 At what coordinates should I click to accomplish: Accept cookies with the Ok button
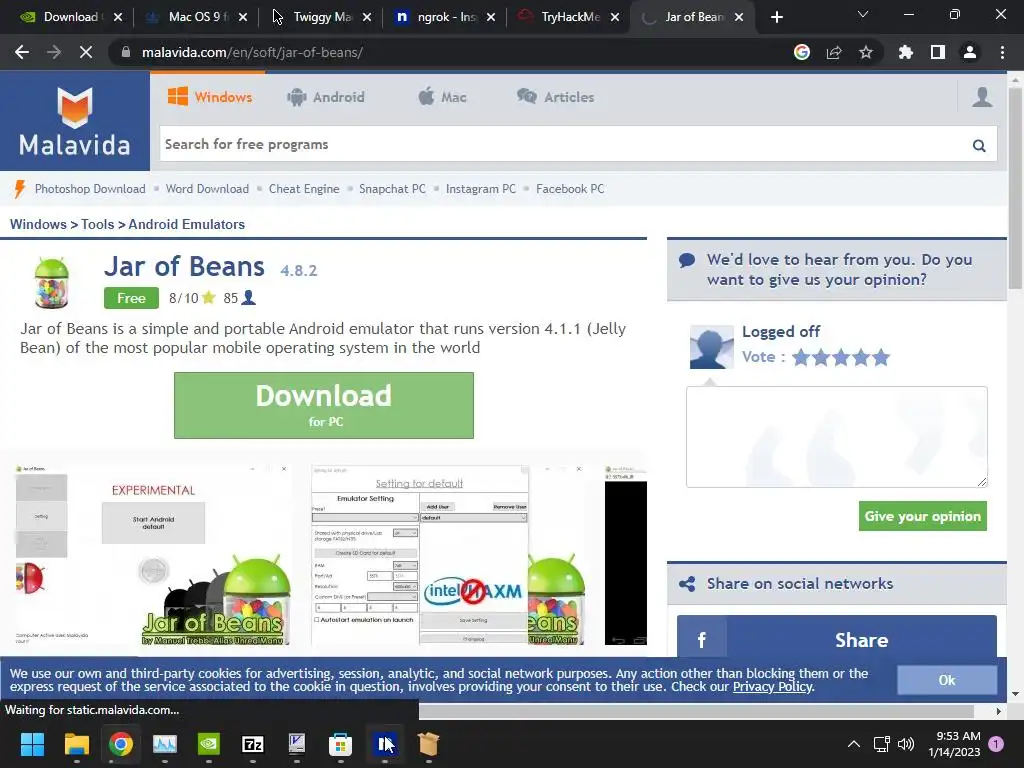point(947,680)
